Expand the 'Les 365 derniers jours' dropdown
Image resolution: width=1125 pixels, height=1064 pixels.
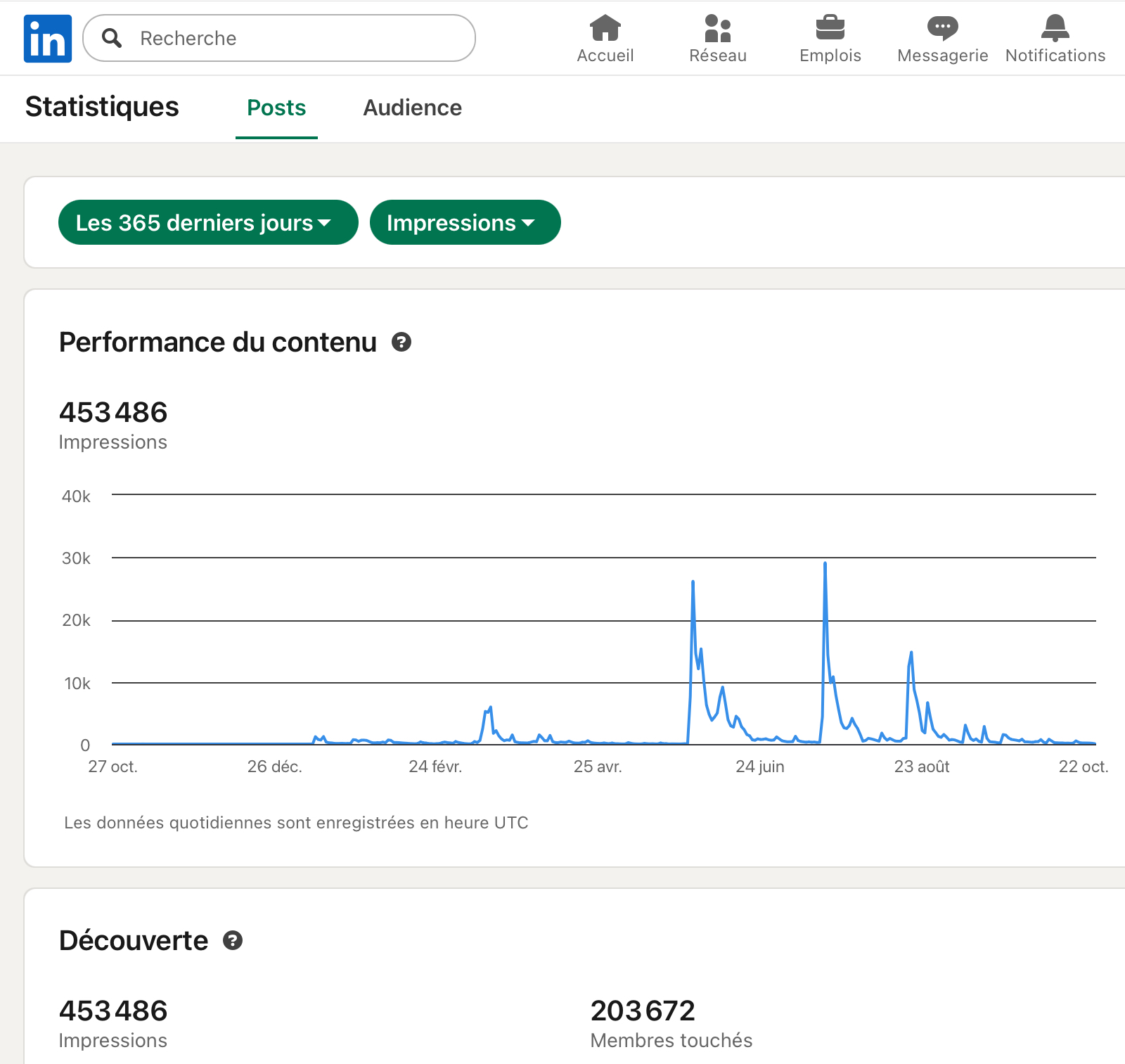tap(208, 223)
